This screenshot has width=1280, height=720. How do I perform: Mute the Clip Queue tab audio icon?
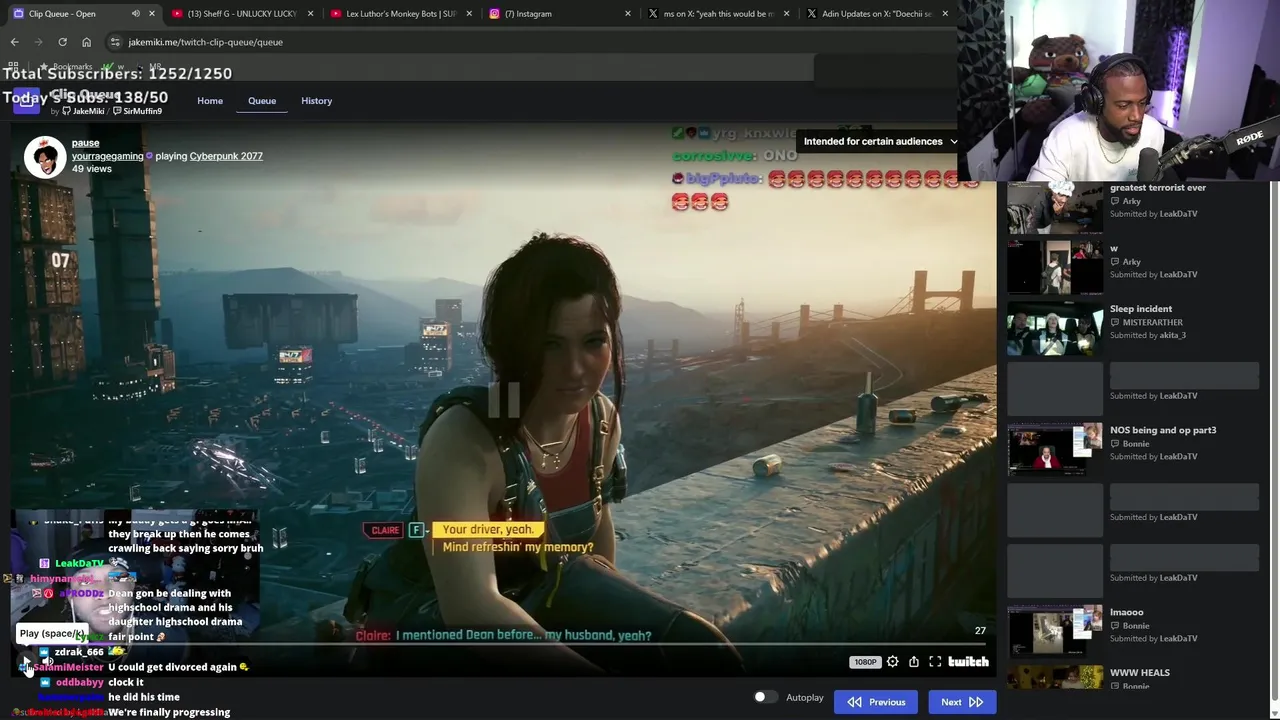[135, 14]
